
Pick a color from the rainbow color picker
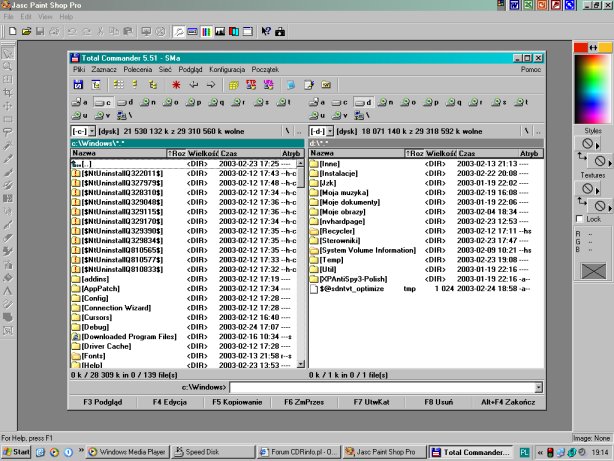pos(592,89)
